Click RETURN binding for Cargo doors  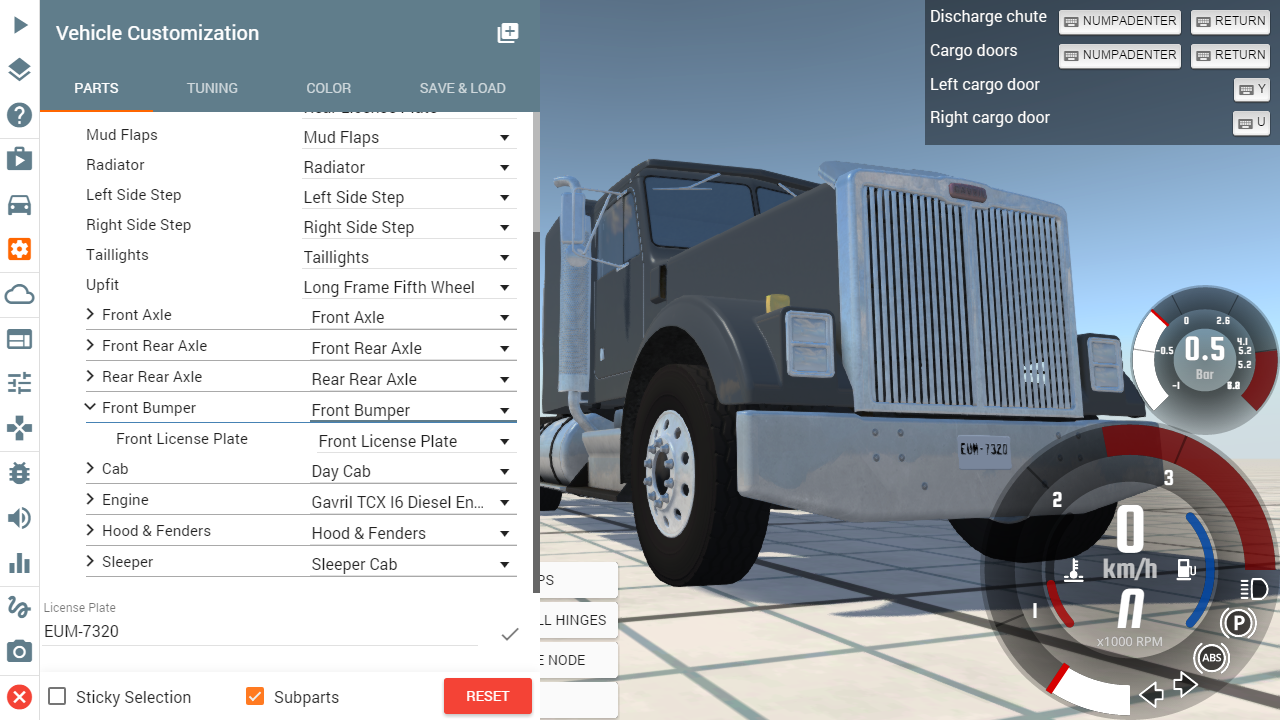(x=1230, y=56)
